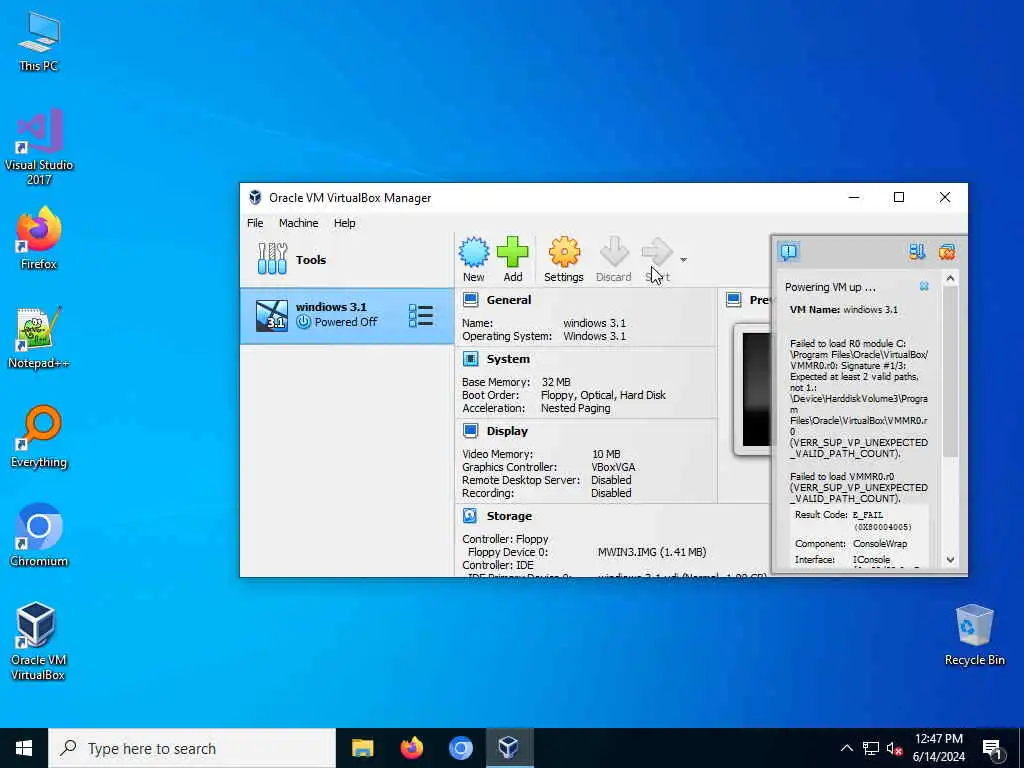1024x768 pixels.
Task: Click the General section header
Action: pyautogui.click(x=508, y=300)
